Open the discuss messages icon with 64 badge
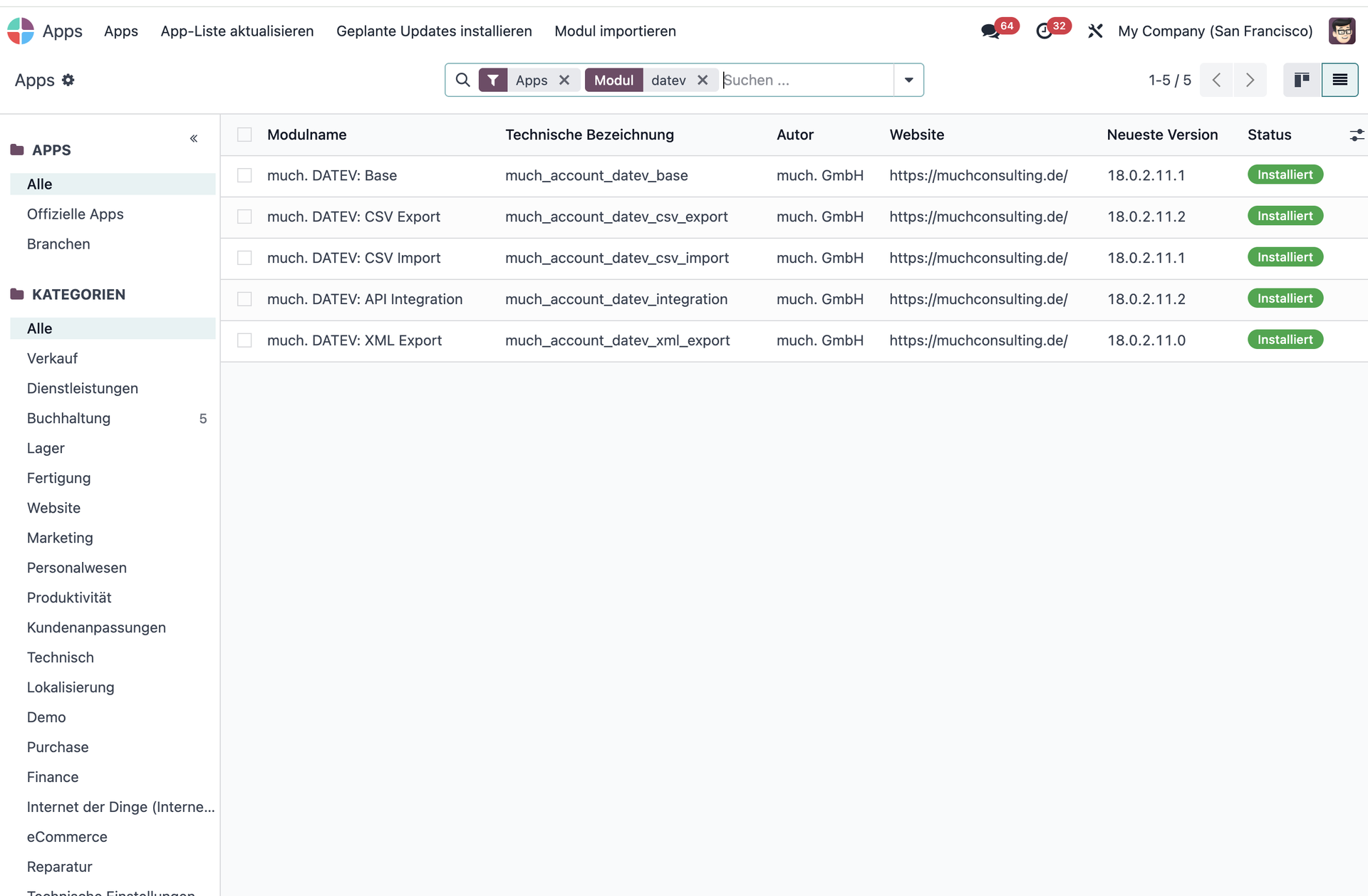Image resolution: width=1368 pixels, height=896 pixels. [x=990, y=31]
